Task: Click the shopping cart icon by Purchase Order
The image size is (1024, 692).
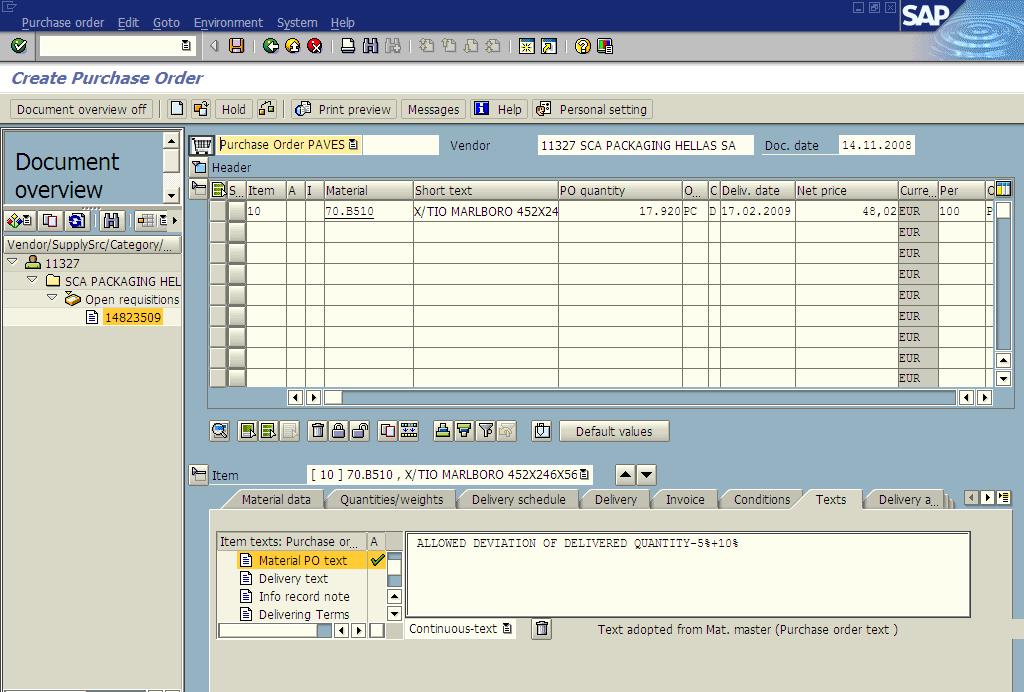Action: (x=202, y=145)
